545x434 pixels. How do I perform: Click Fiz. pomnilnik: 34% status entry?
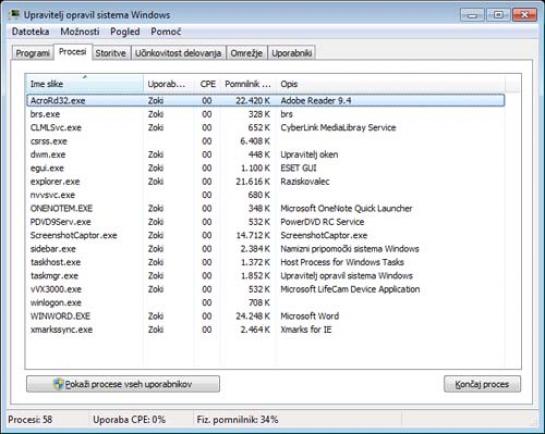pyautogui.click(x=237, y=419)
